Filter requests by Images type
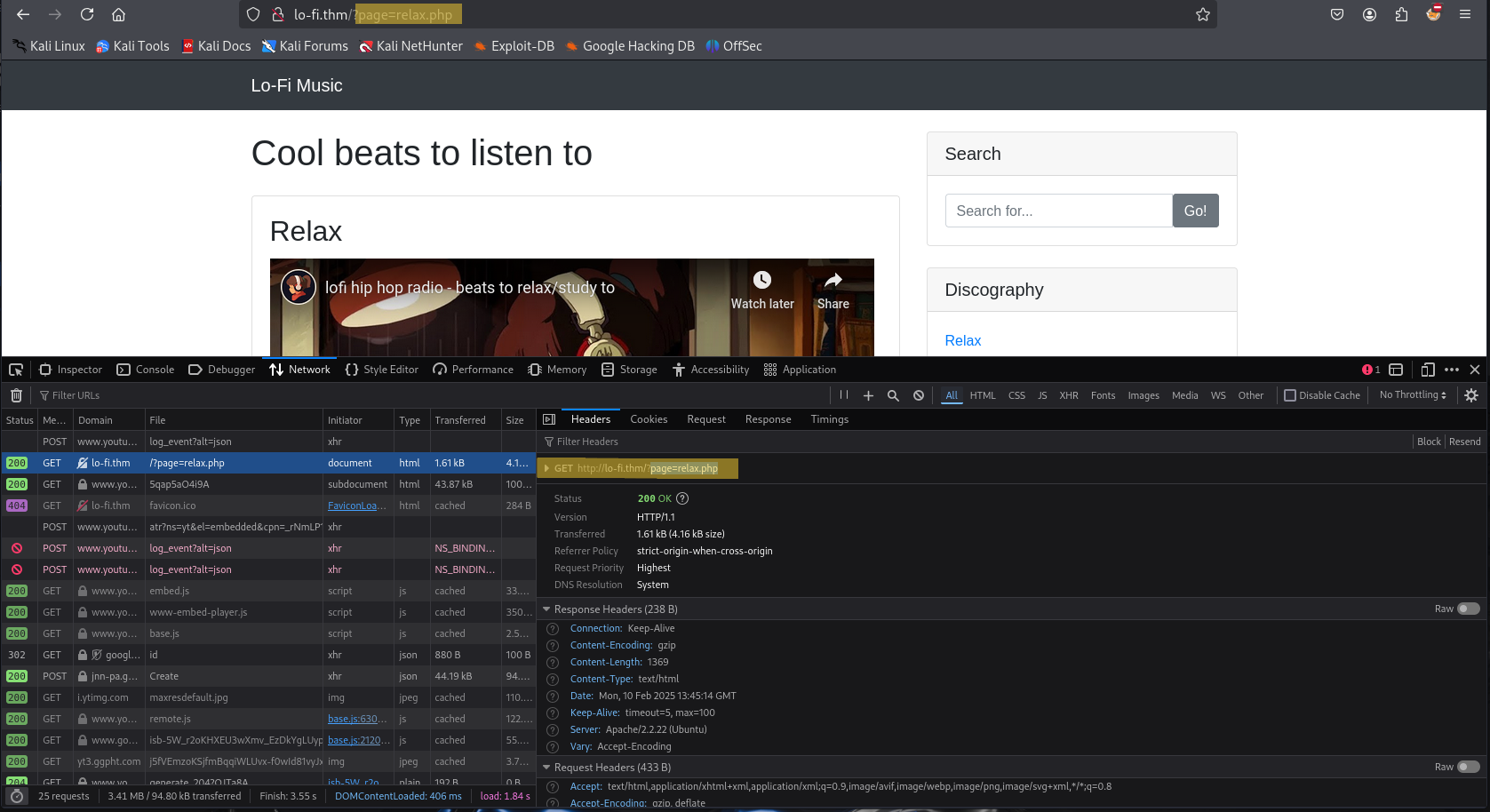This screenshot has width=1490, height=812. coord(1143,395)
